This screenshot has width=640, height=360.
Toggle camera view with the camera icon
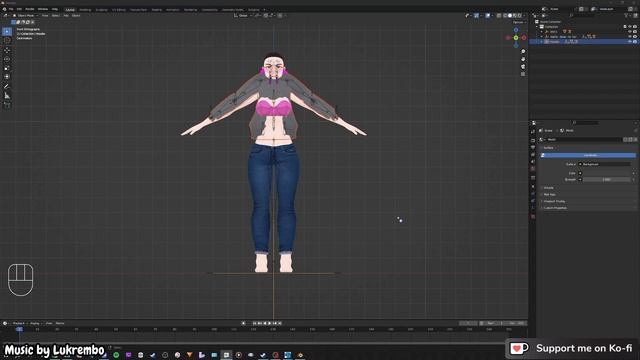(523, 67)
